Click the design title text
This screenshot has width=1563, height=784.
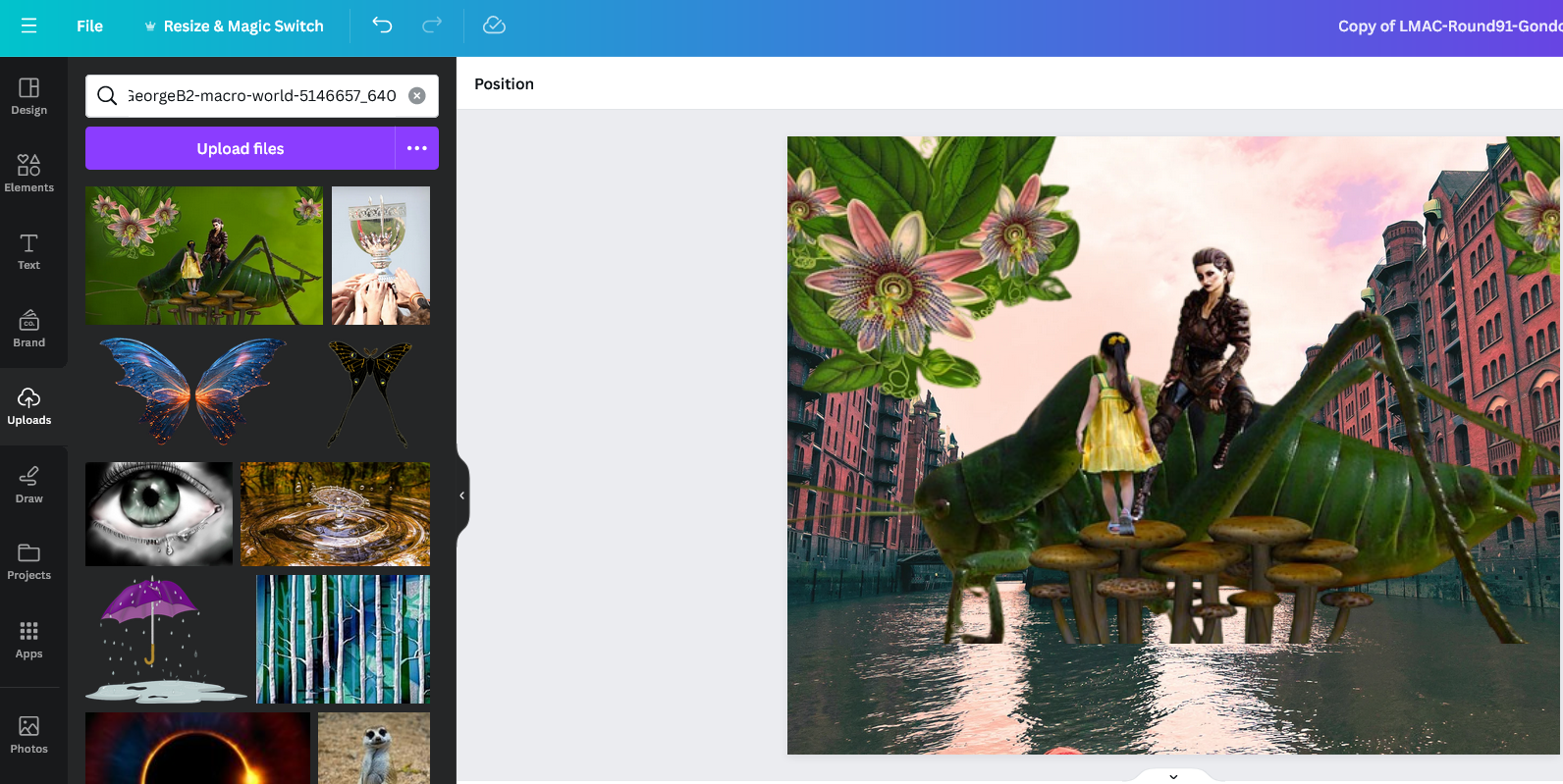[1450, 26]
